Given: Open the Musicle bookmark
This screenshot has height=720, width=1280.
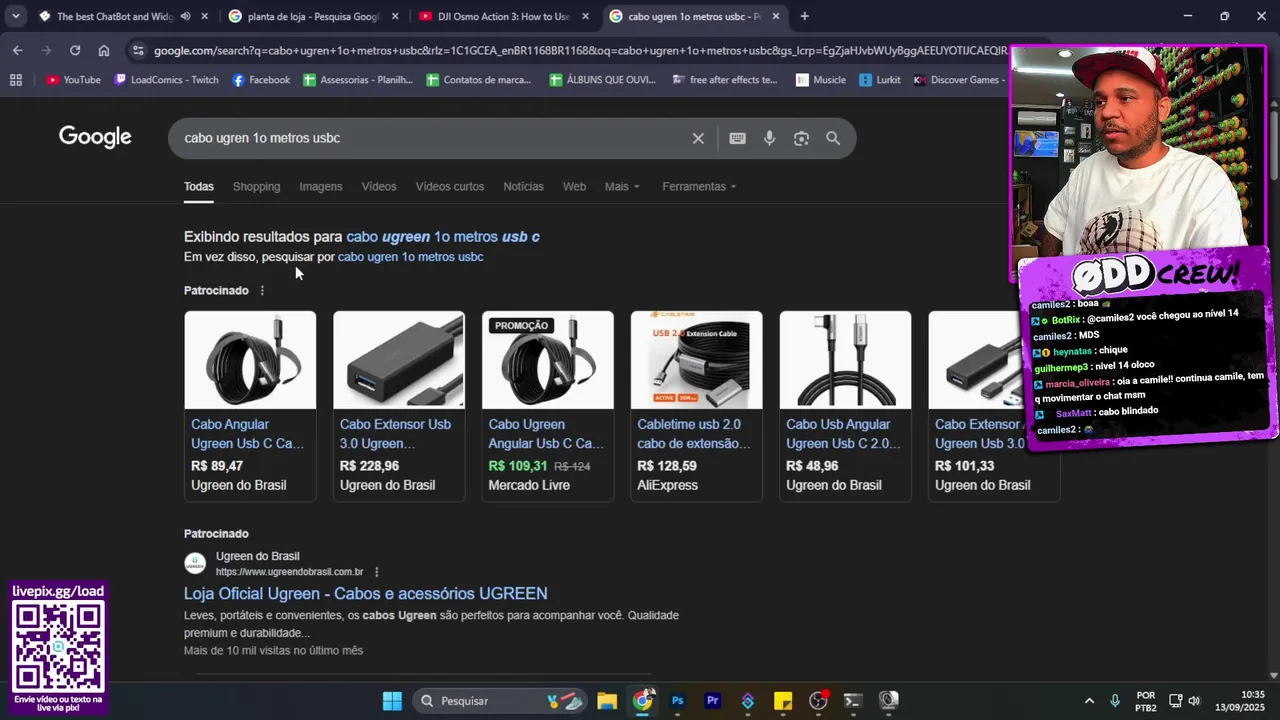Looking at the screenshot, I should (821, 80).
